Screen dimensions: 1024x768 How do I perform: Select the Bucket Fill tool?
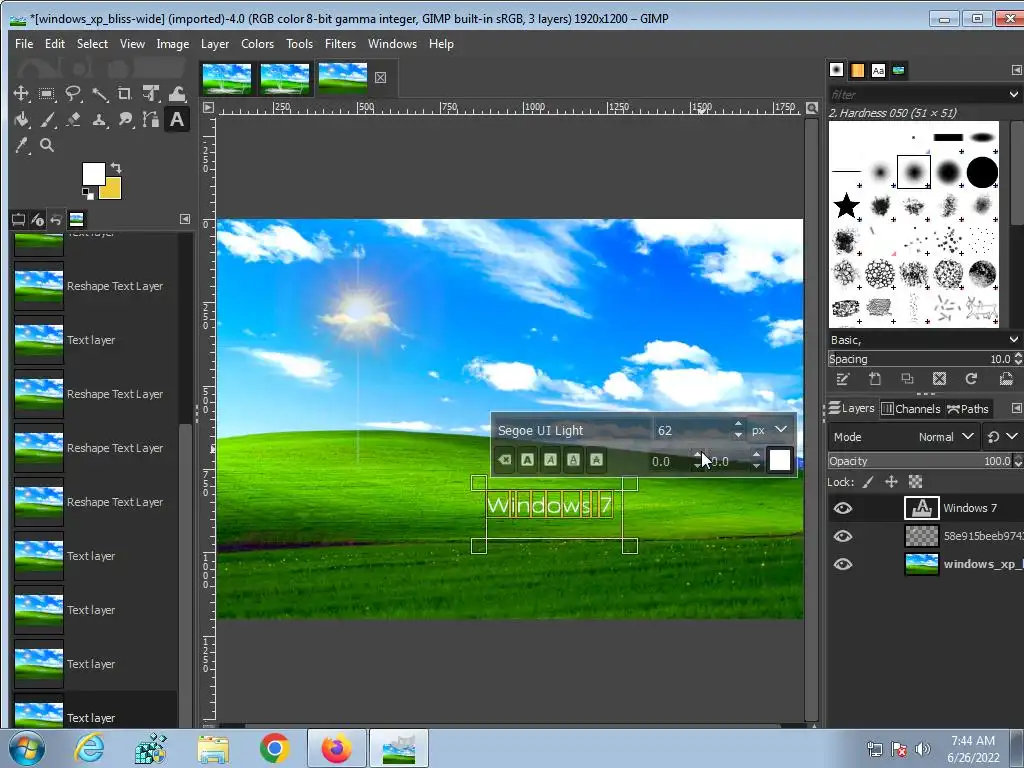coord(21,120)
